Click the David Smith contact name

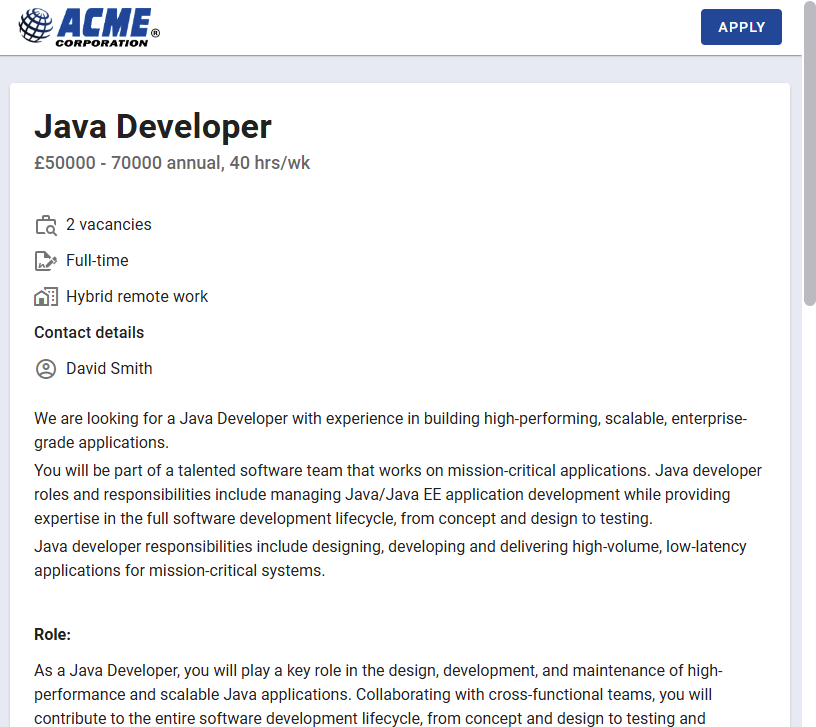tap(109, 369)
